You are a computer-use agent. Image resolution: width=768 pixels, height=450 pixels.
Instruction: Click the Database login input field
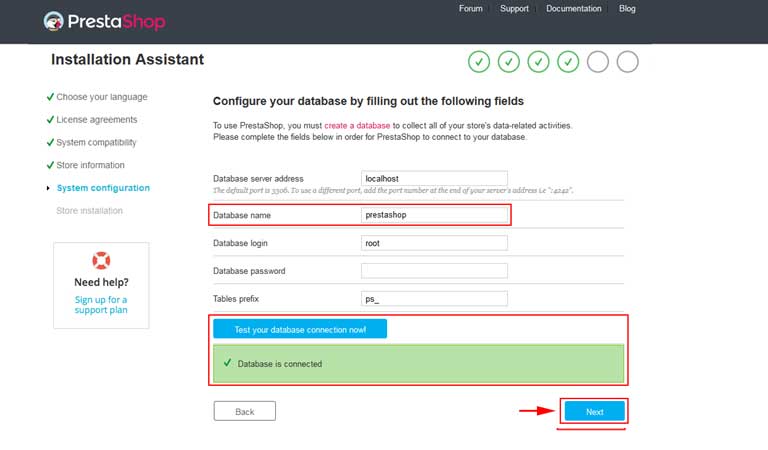434,243
